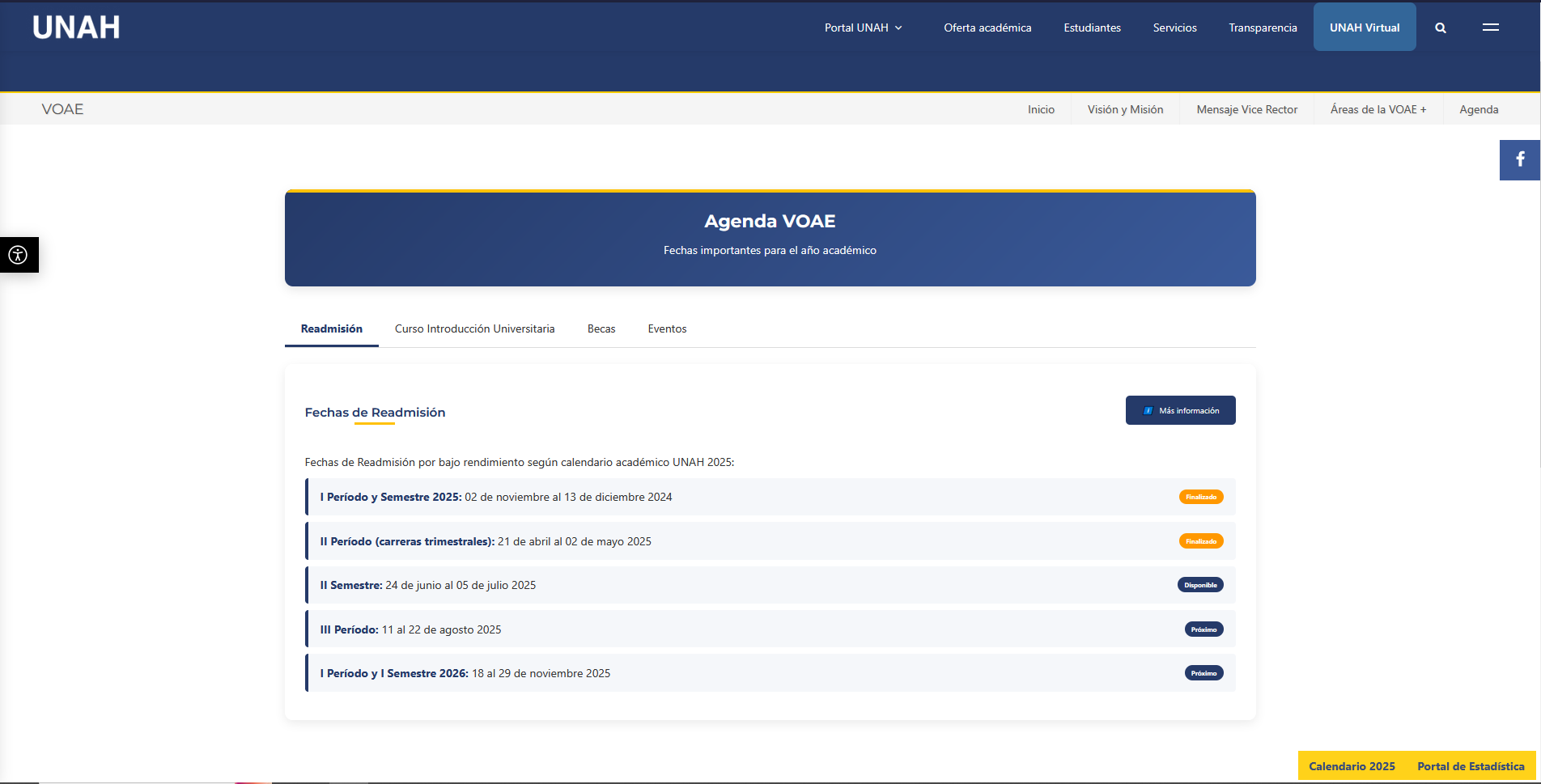Click the Disponible badge for II Semestre
1541x784 pixels.
(x=1200, y=584)
